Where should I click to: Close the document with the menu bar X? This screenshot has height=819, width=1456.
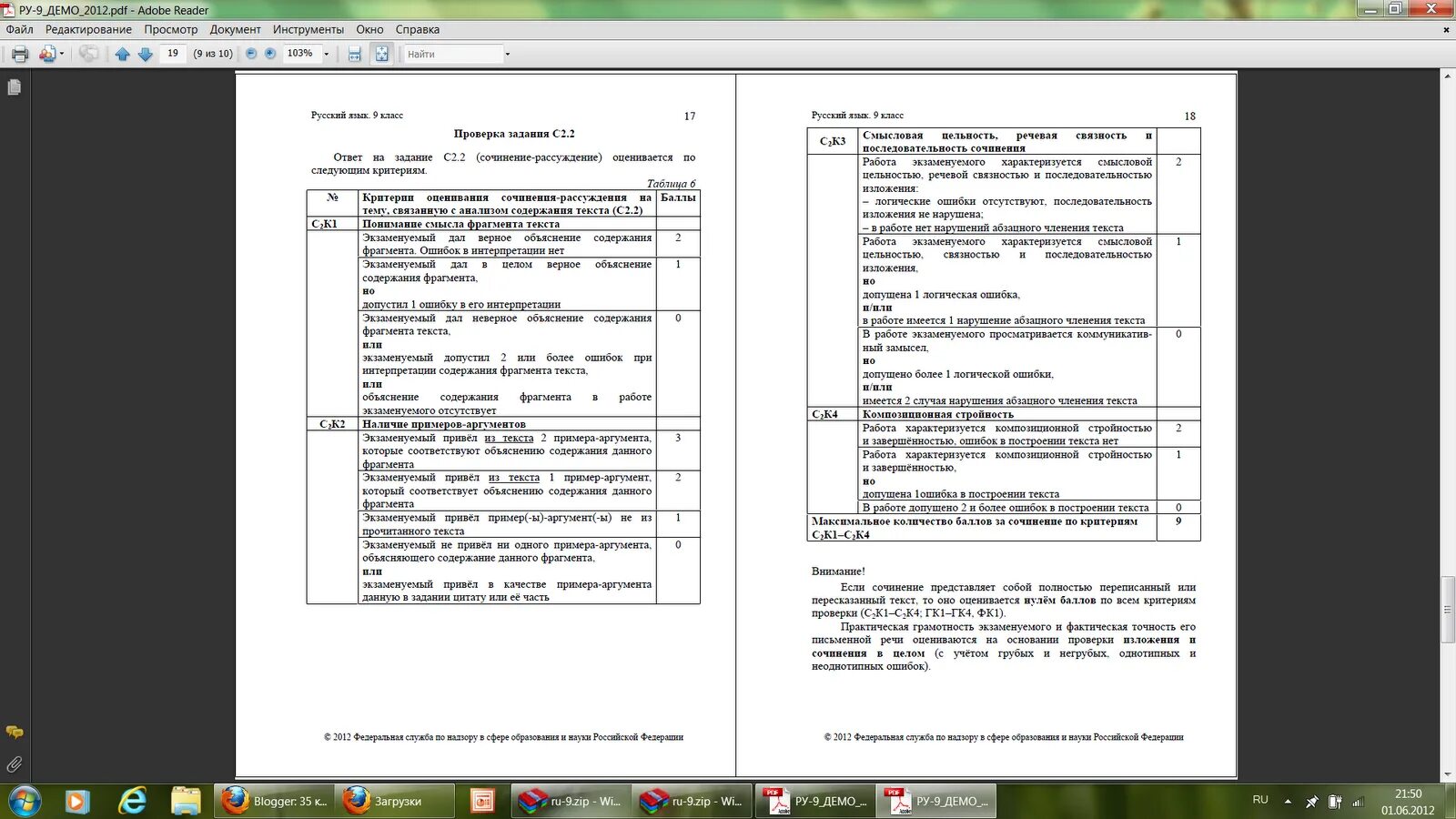(1446, 29)
